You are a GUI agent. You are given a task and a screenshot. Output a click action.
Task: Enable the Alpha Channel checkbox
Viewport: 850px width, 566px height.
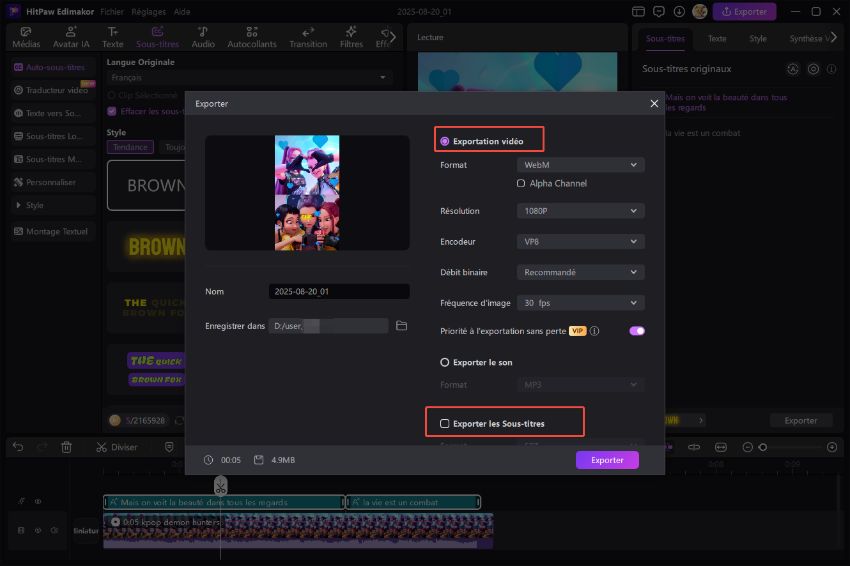[521, 184]
